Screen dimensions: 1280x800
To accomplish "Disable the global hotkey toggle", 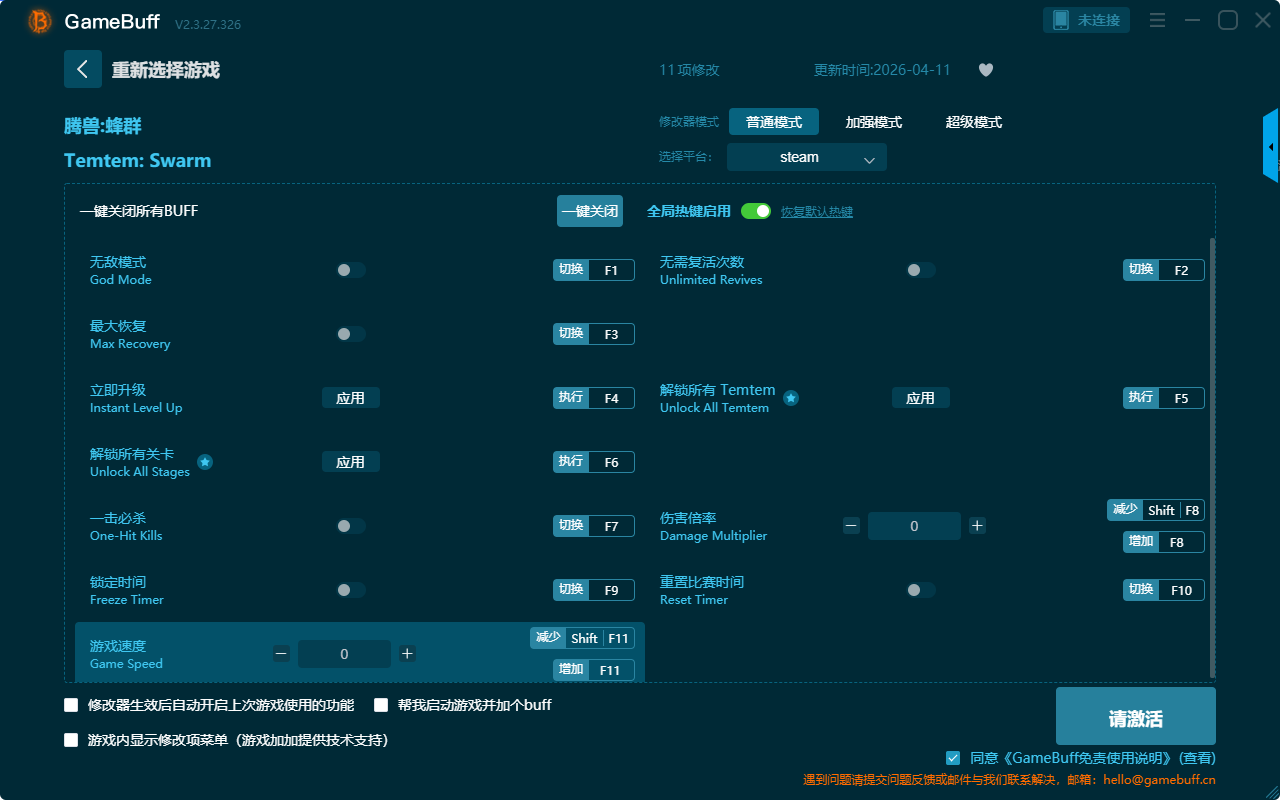I will pos(756,211).
